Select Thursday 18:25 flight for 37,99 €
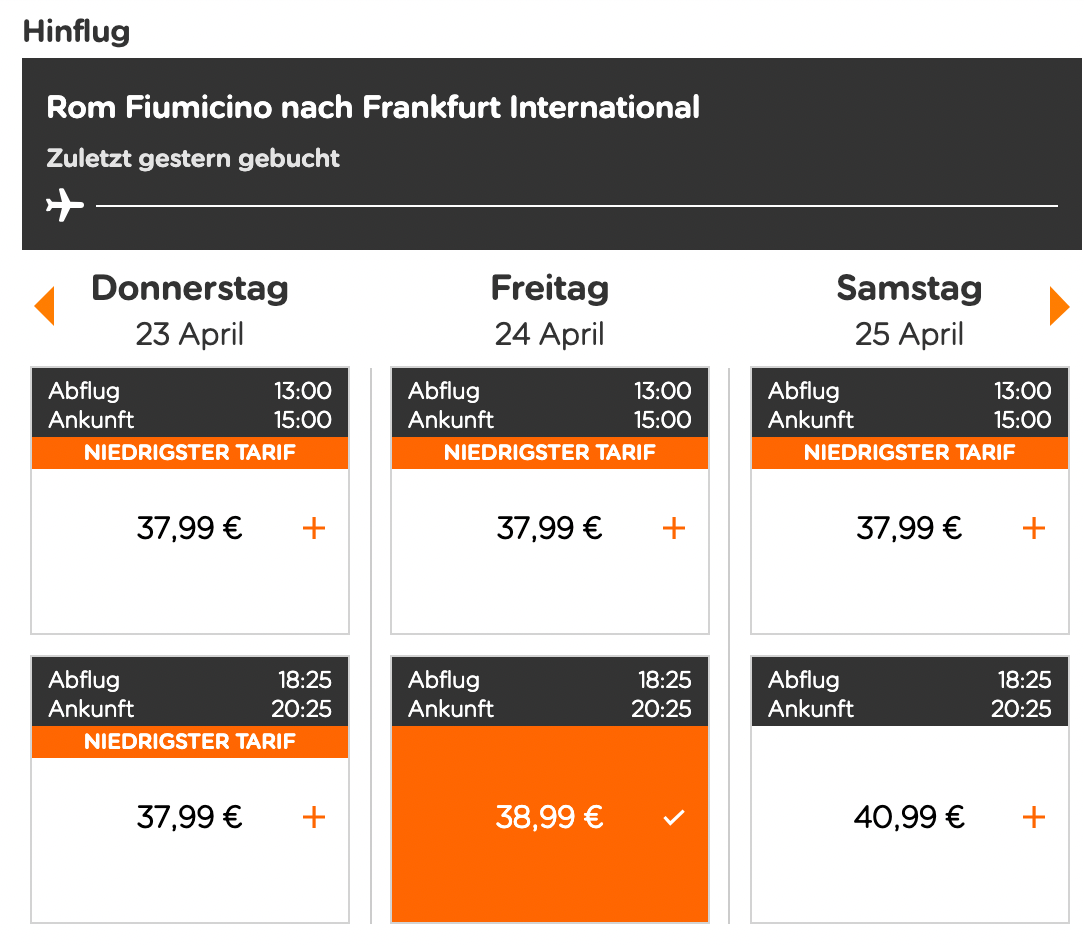Viewport: 1084px width, 946px height. click(190, 817)
